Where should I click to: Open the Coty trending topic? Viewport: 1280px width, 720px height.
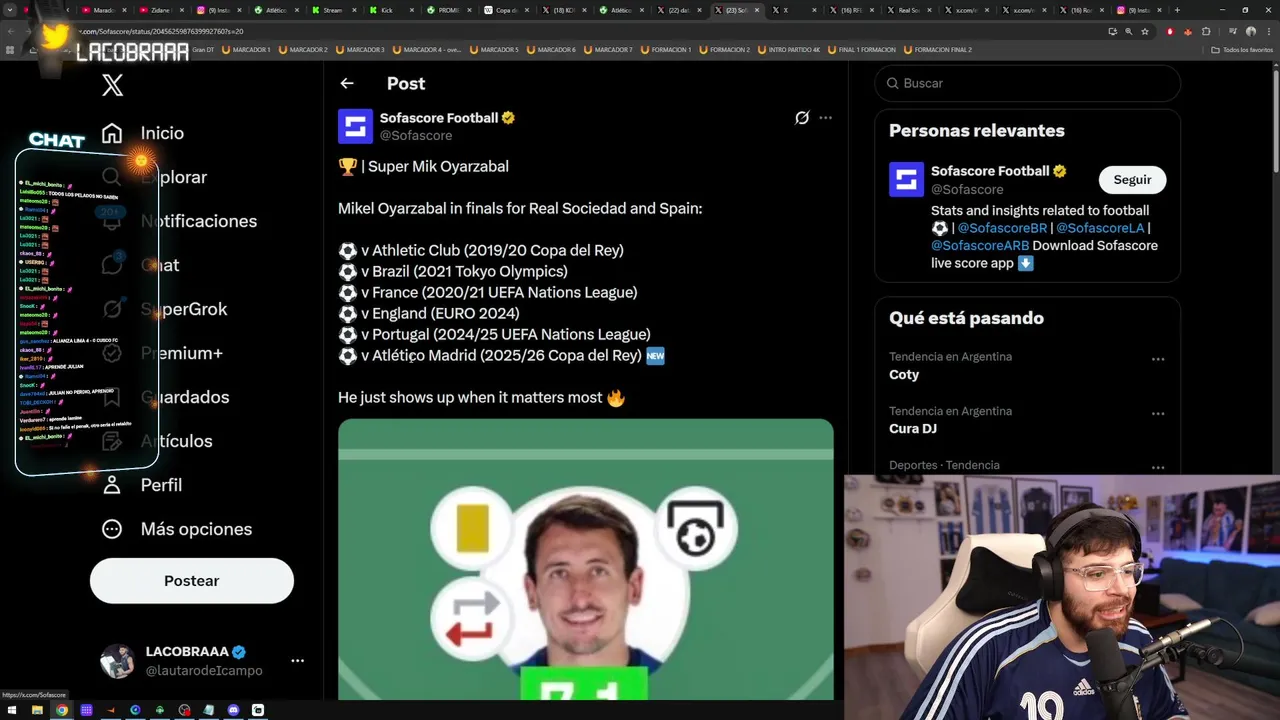point(904,374)
